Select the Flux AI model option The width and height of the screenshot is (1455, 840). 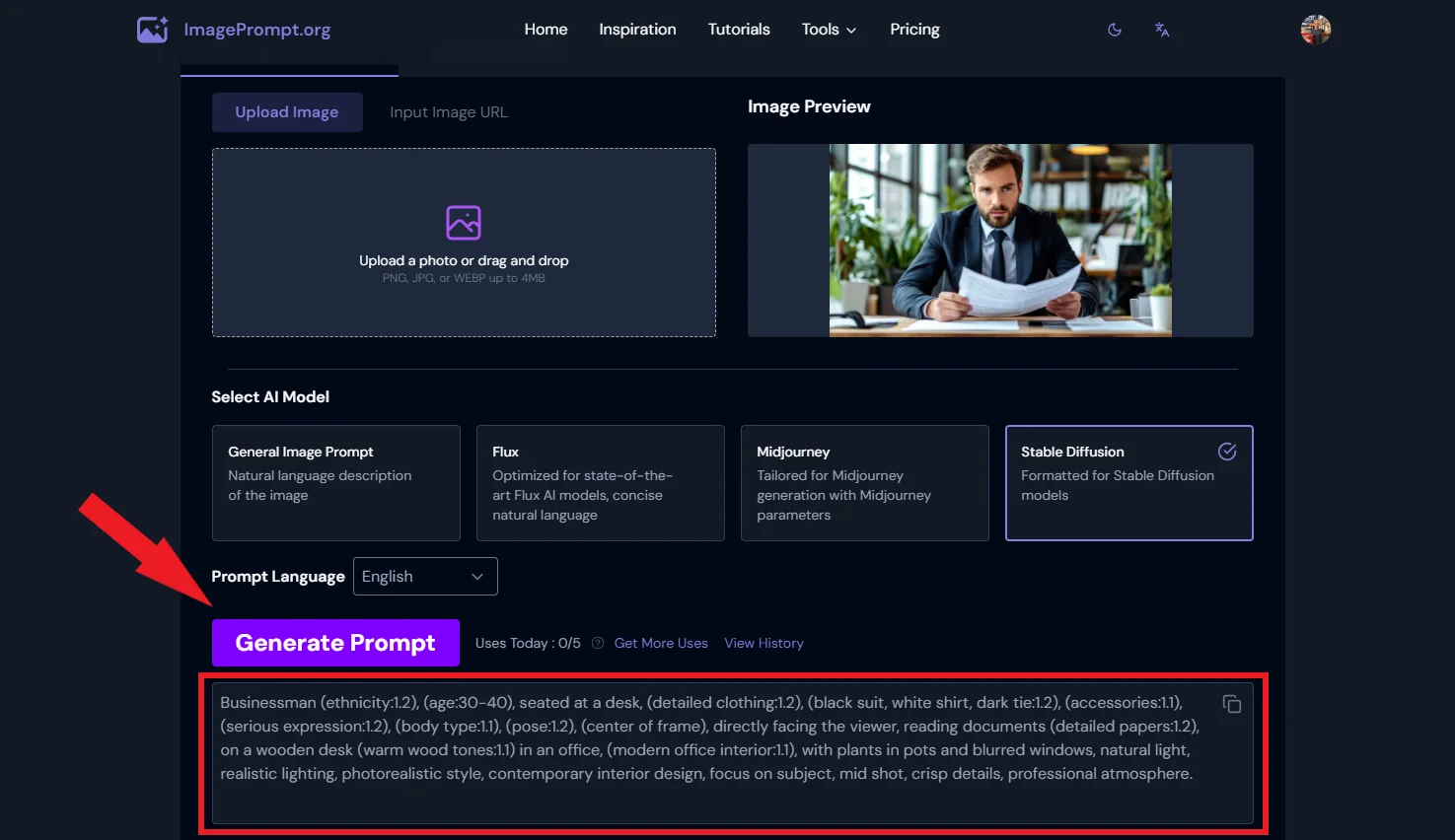[601, 483]
